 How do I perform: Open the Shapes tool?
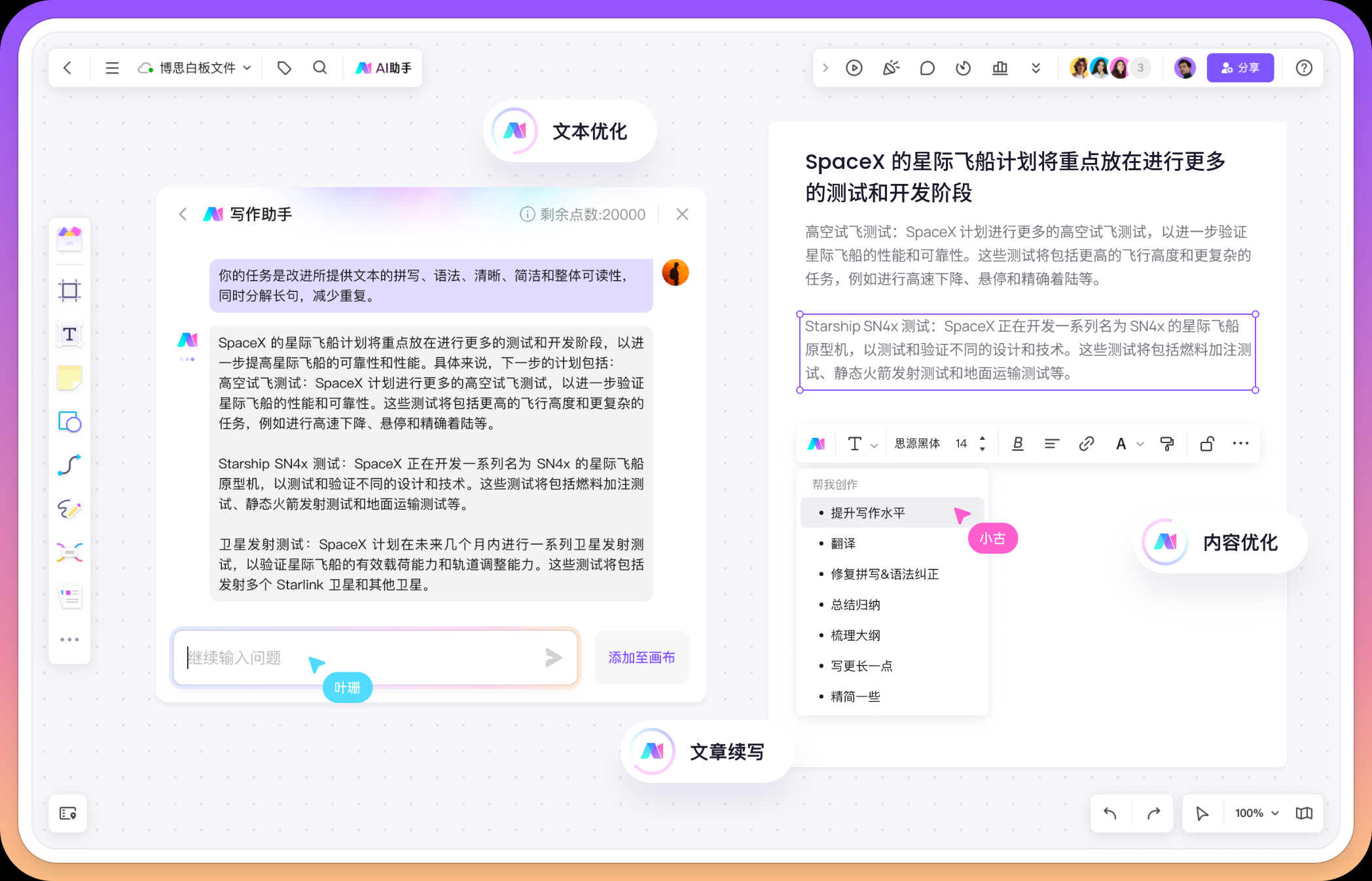69,422
